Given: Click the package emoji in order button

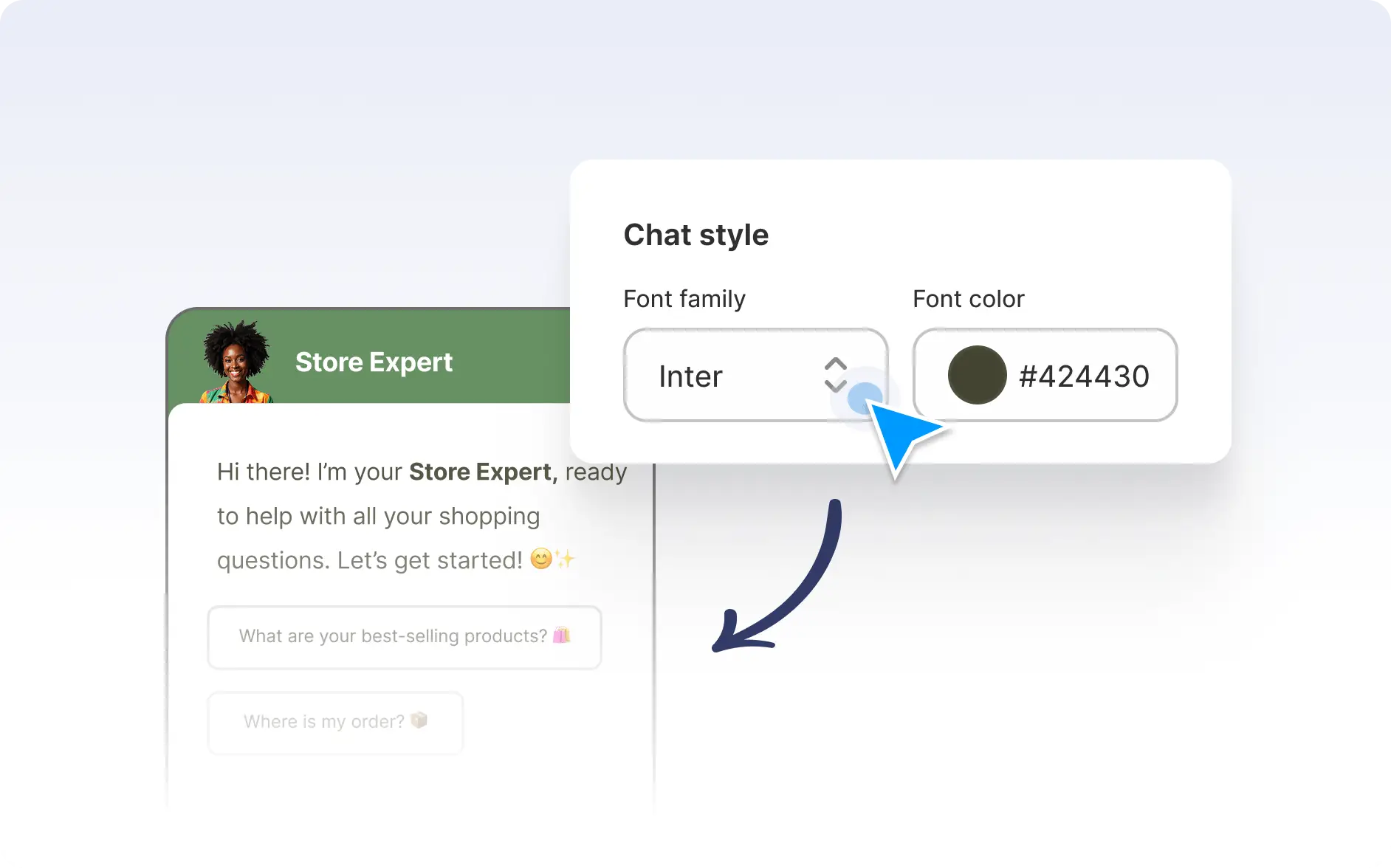Looking at the screenshot, I should tap(419, 720).
